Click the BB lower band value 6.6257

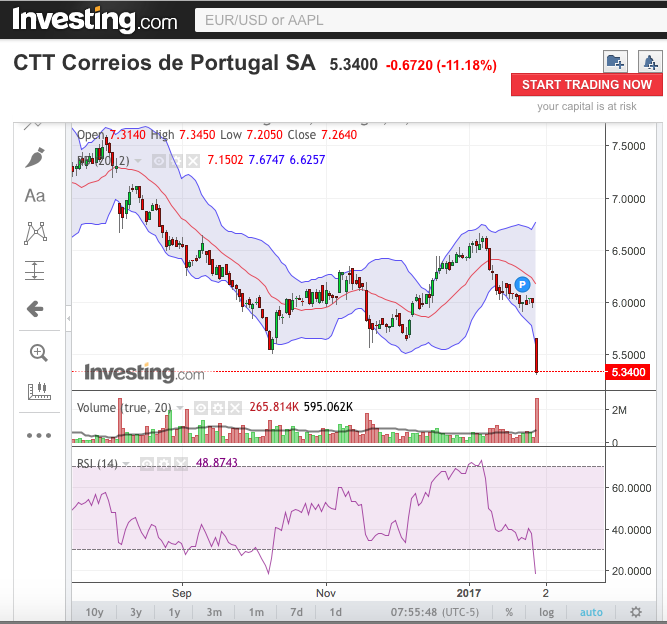coord(308,160)
